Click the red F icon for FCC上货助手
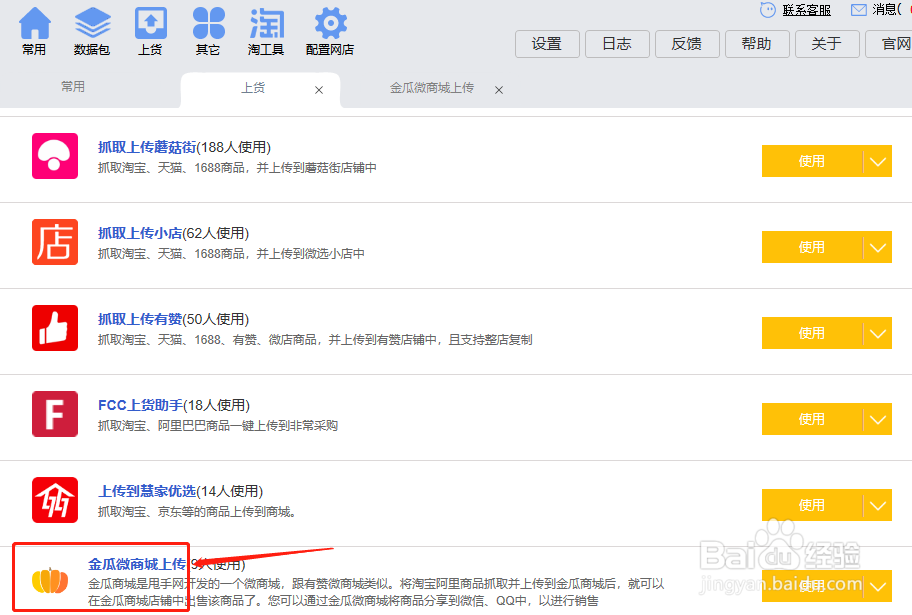The width and height of the screenshot is (912, 615). pyautogui.click(x=55, y=414)
